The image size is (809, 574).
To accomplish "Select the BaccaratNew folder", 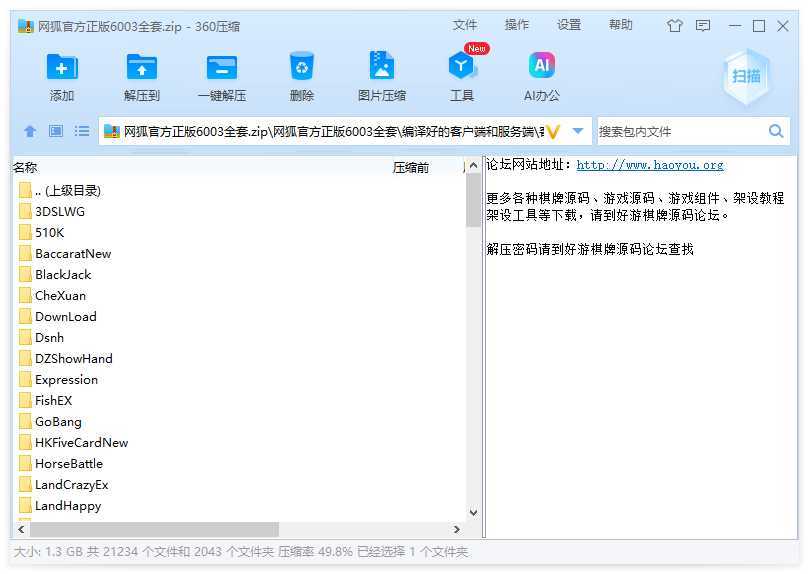I will tap(73, 254).
